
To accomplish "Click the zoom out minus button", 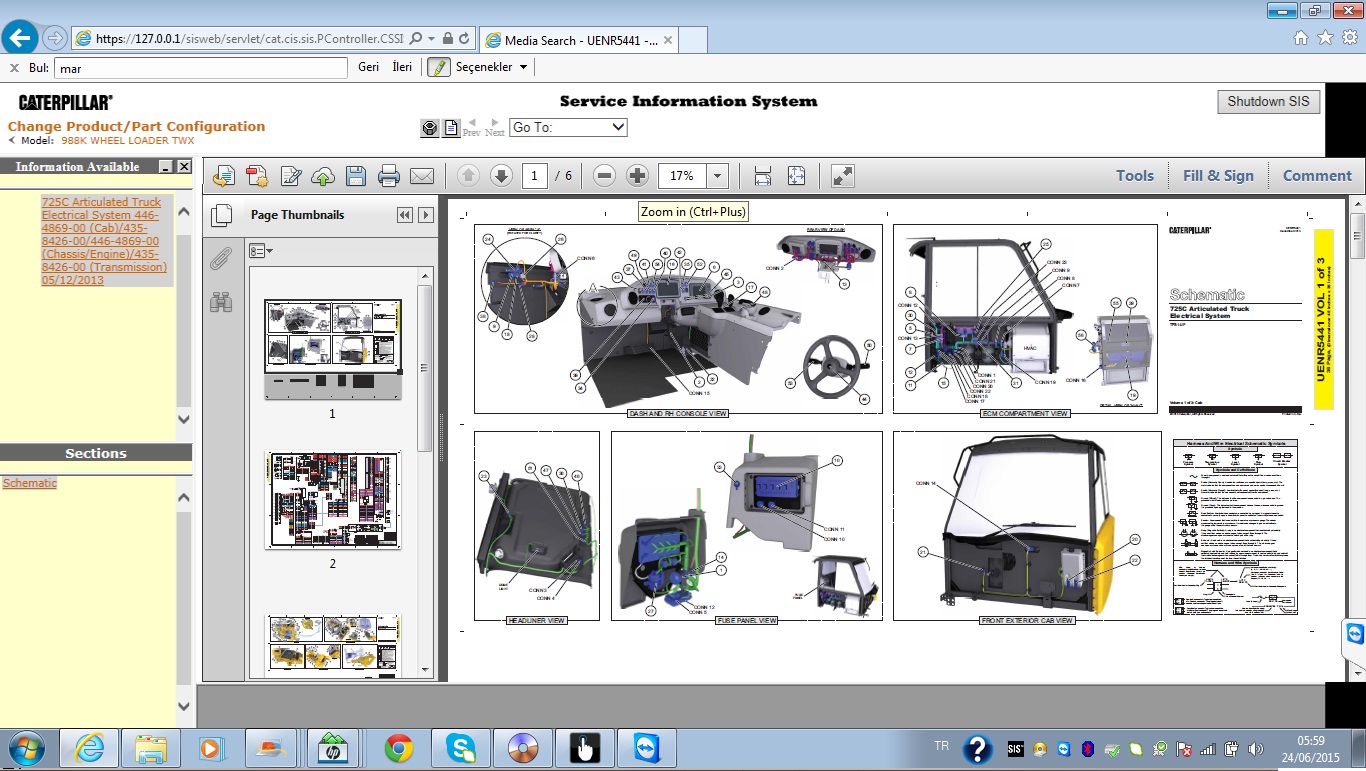I will click(604, 176).
